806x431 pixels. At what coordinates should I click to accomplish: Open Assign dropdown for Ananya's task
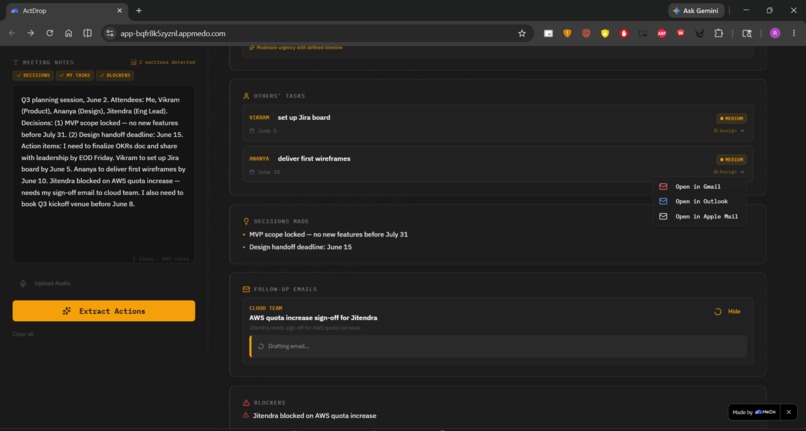point(728,172)
